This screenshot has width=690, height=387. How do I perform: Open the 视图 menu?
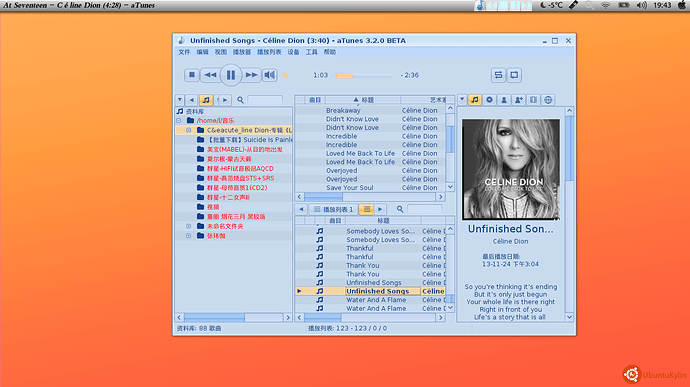pos(220,52)
